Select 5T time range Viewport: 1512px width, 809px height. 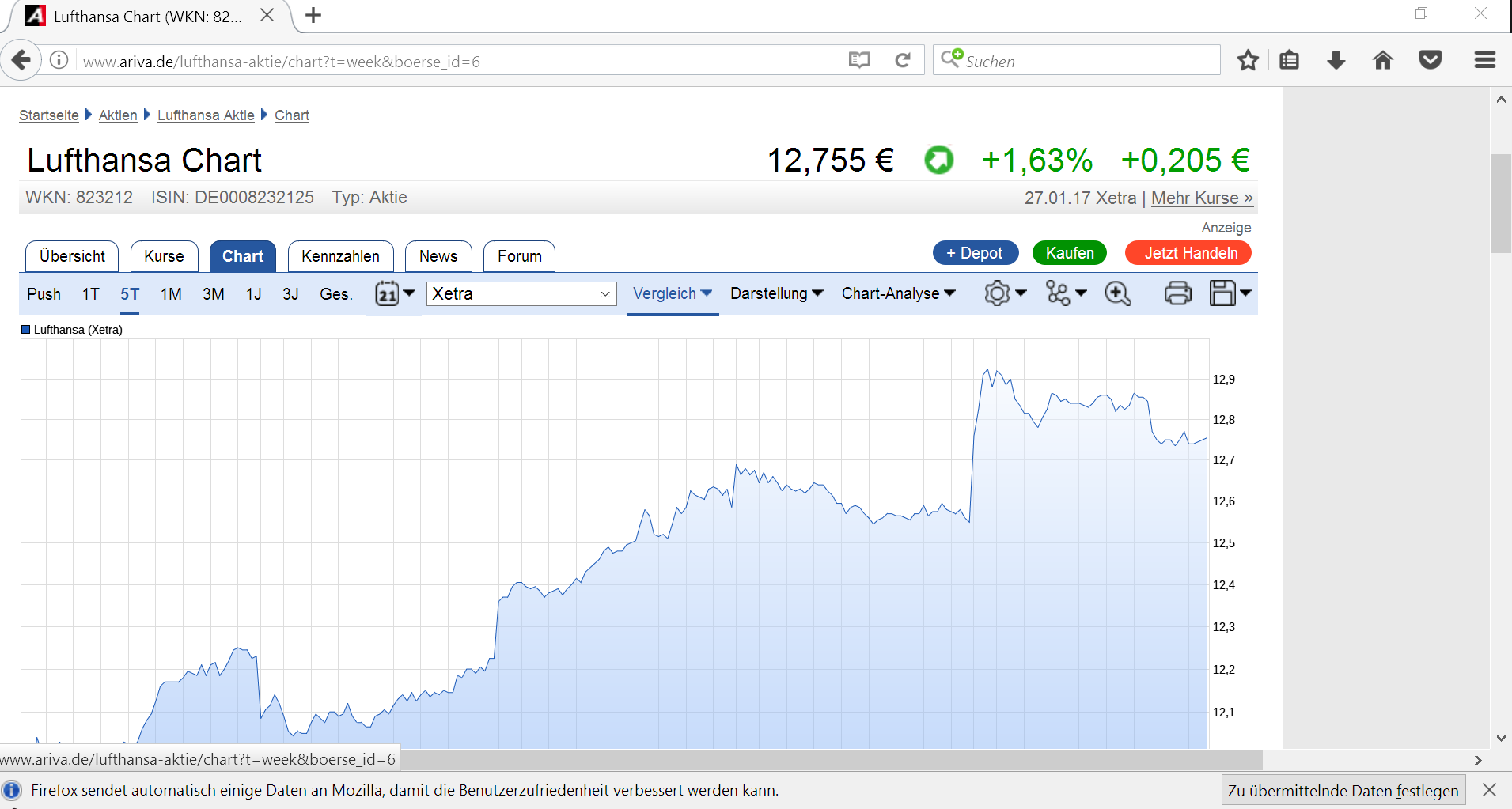pyautogui.click(x=130, y=294)
